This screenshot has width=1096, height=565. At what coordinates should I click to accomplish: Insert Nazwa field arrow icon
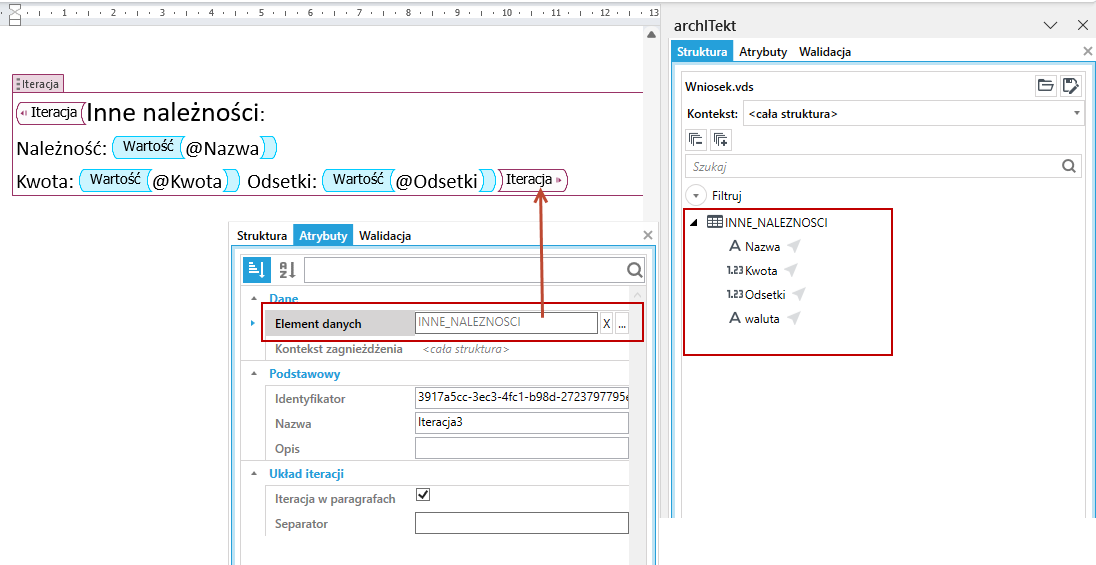pos(793,246)
